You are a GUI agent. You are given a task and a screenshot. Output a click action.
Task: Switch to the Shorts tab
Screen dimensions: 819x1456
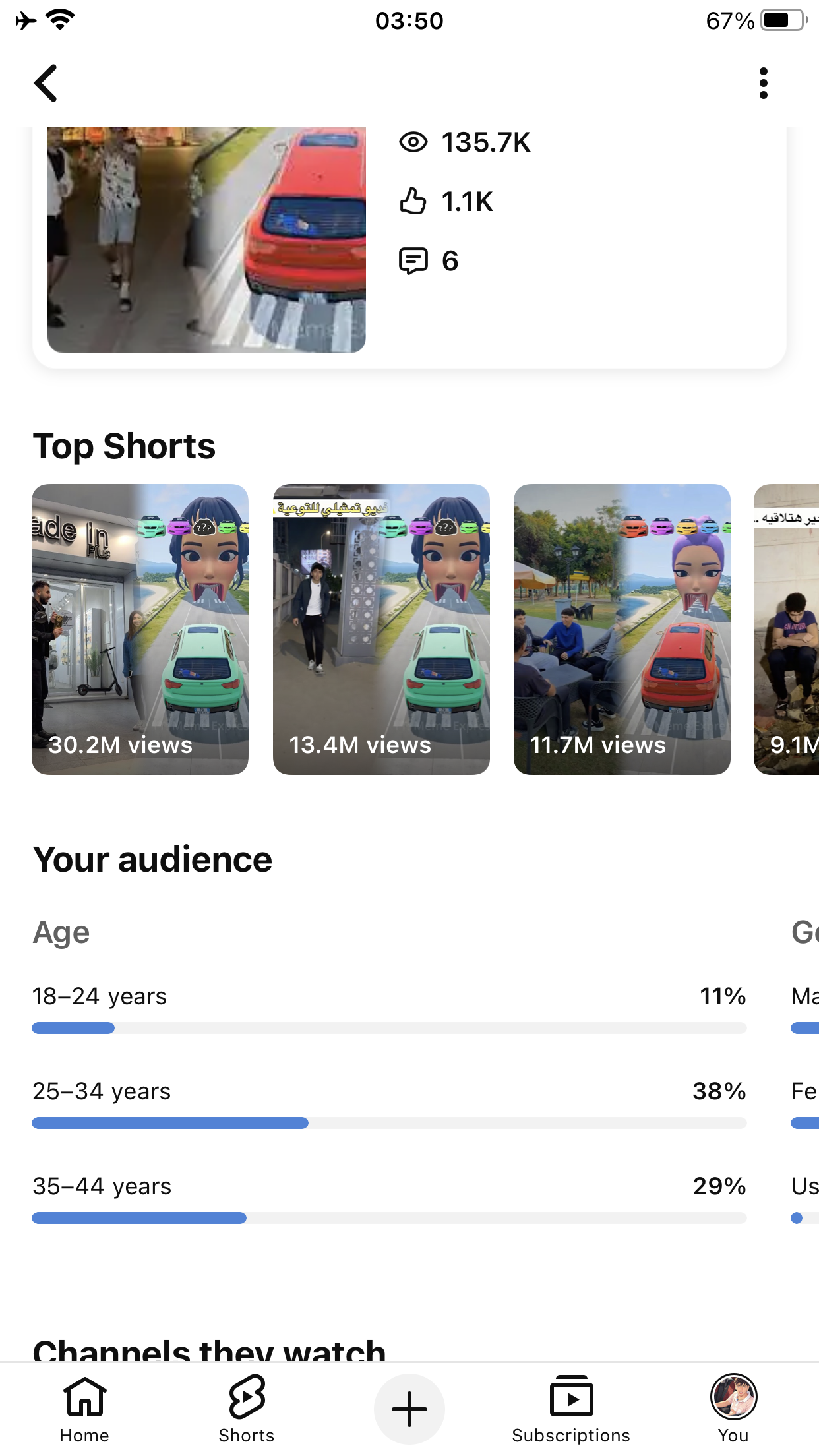247,1410
